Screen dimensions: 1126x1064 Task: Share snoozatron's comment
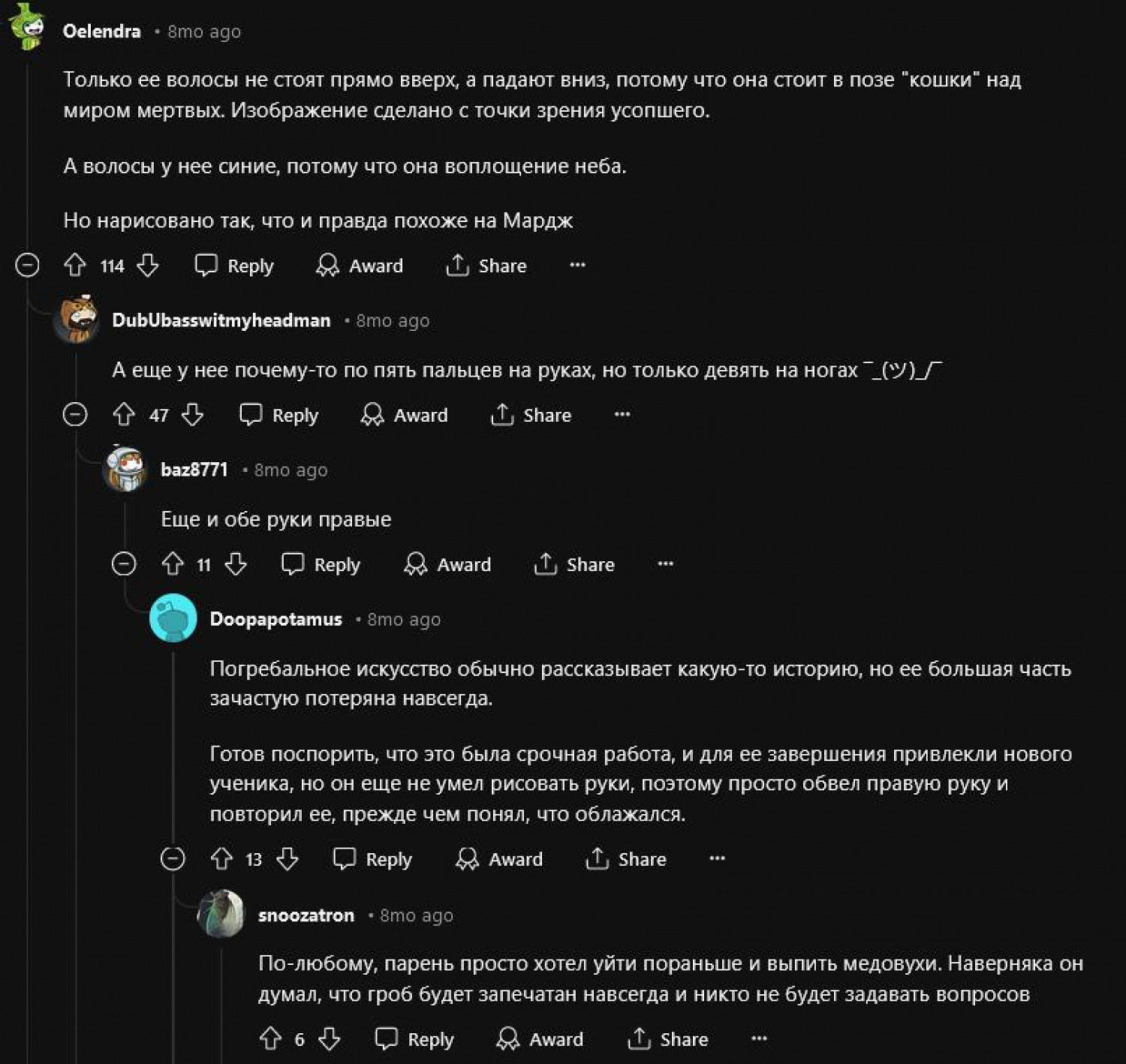point(668,1039)
